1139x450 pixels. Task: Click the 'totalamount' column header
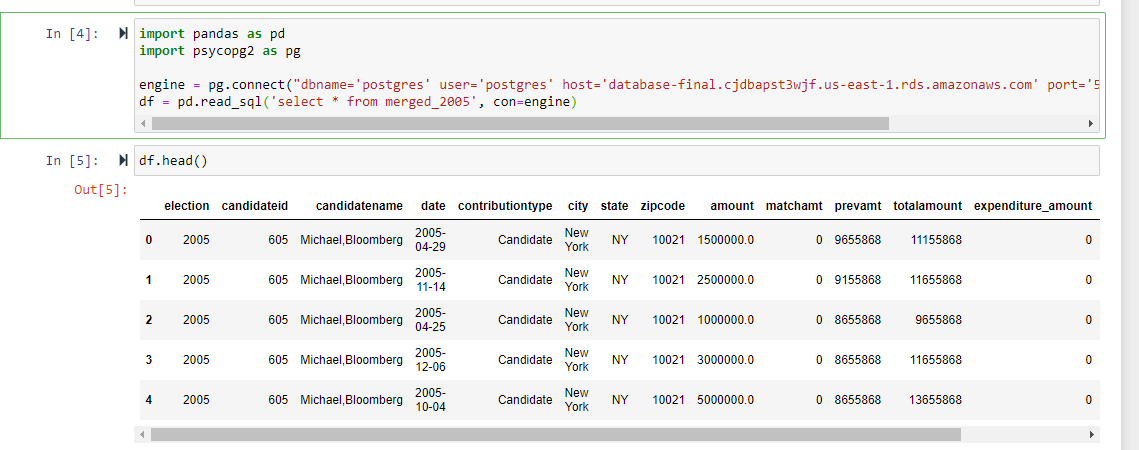click(928, 206)
